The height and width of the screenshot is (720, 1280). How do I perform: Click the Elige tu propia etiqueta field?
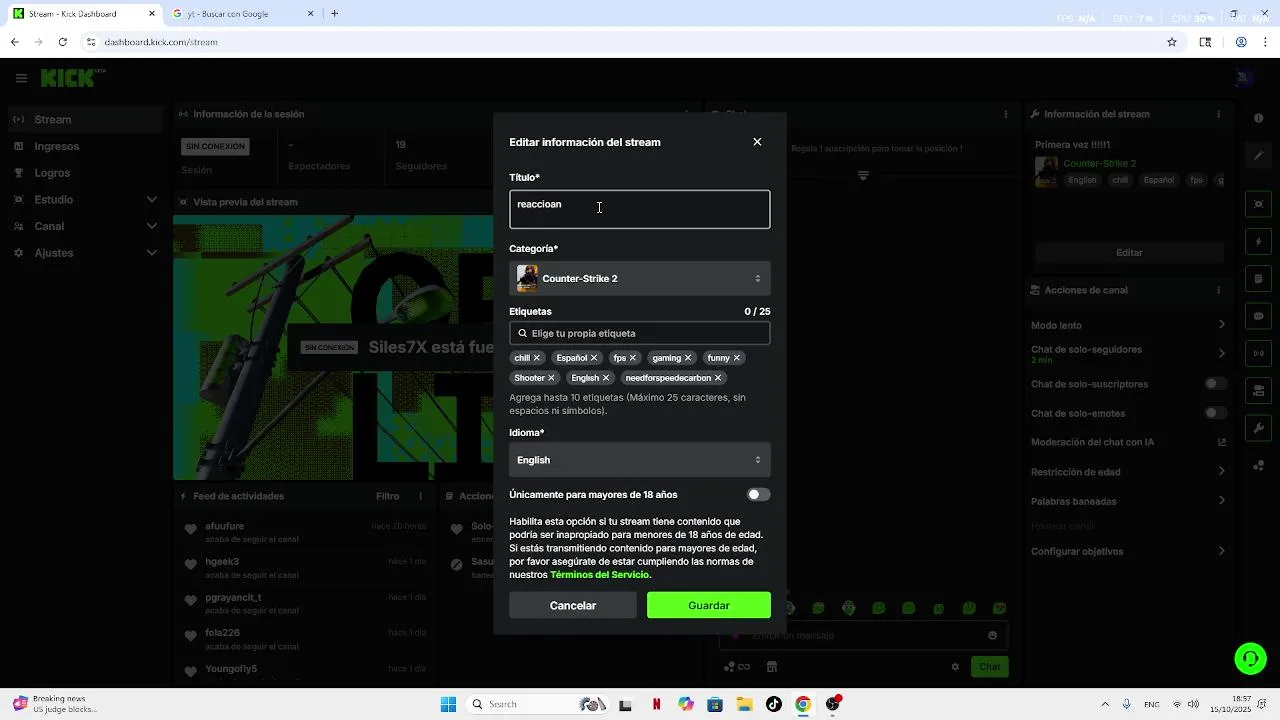640,333
